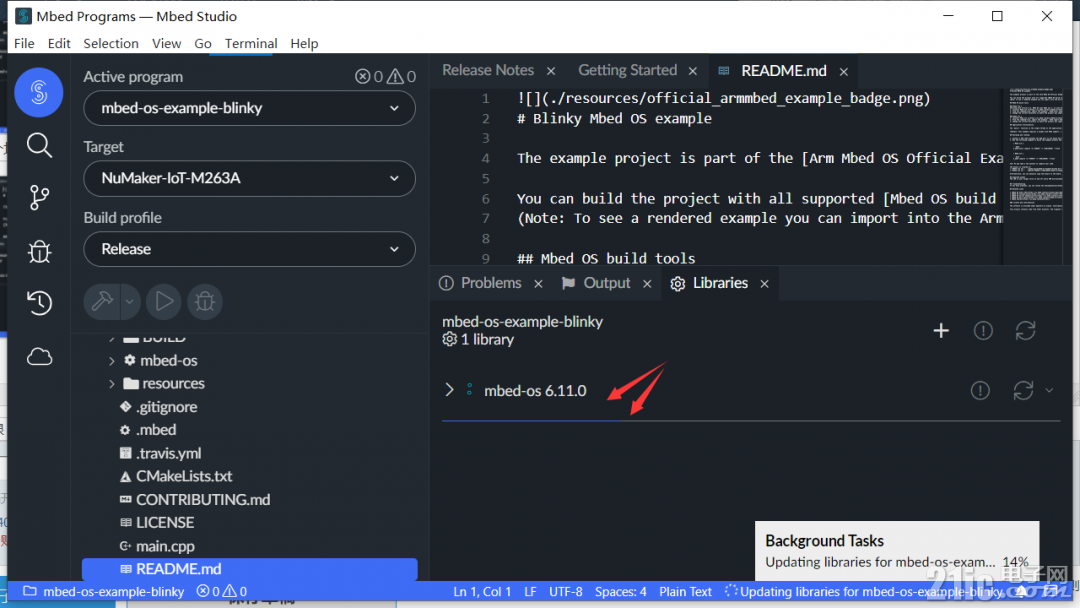
Task: Click the mbed-os-example-blinky folder in status bar
Action: (x=104, y=591)
